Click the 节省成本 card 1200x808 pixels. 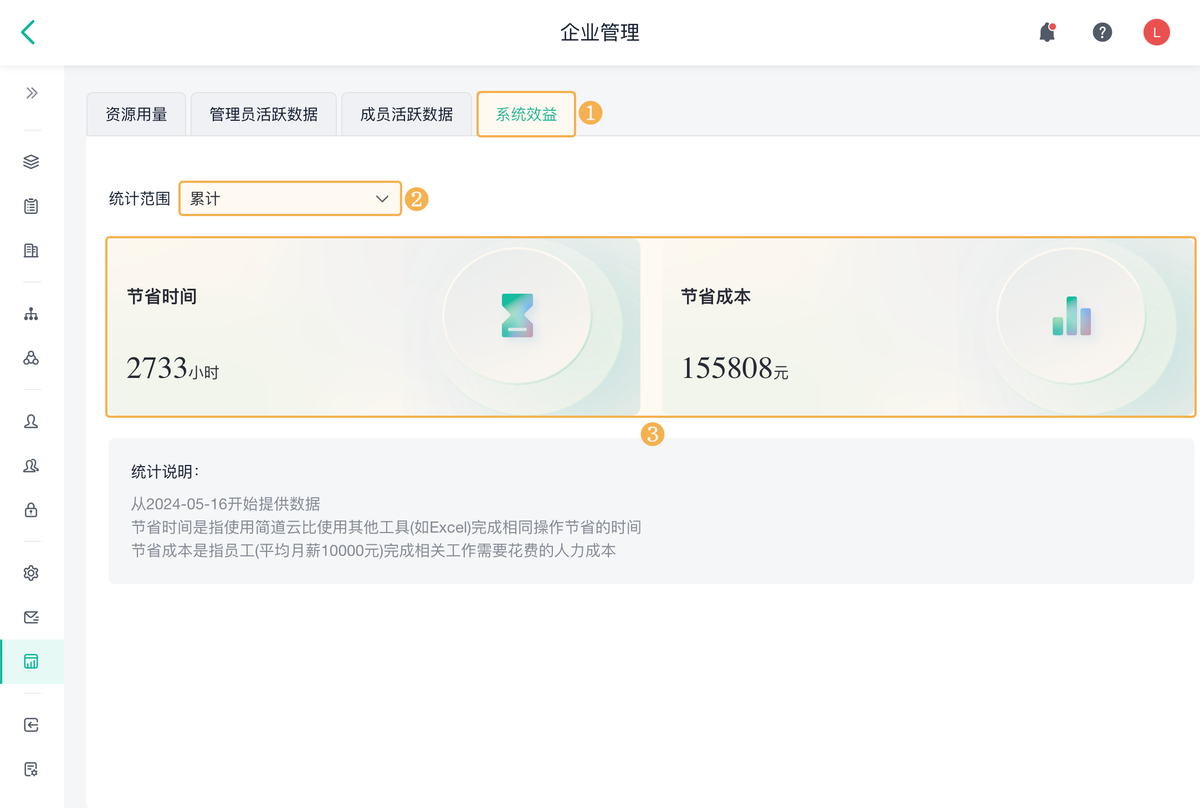pos(927,326)
